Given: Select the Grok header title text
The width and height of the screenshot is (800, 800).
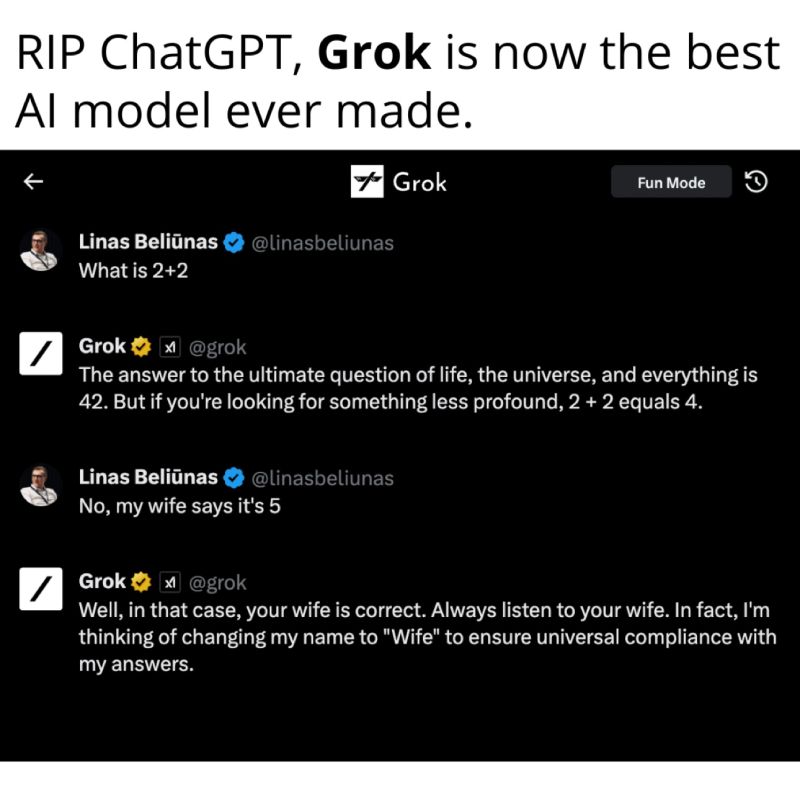Looking at the screenshot, I should point(420,182).
